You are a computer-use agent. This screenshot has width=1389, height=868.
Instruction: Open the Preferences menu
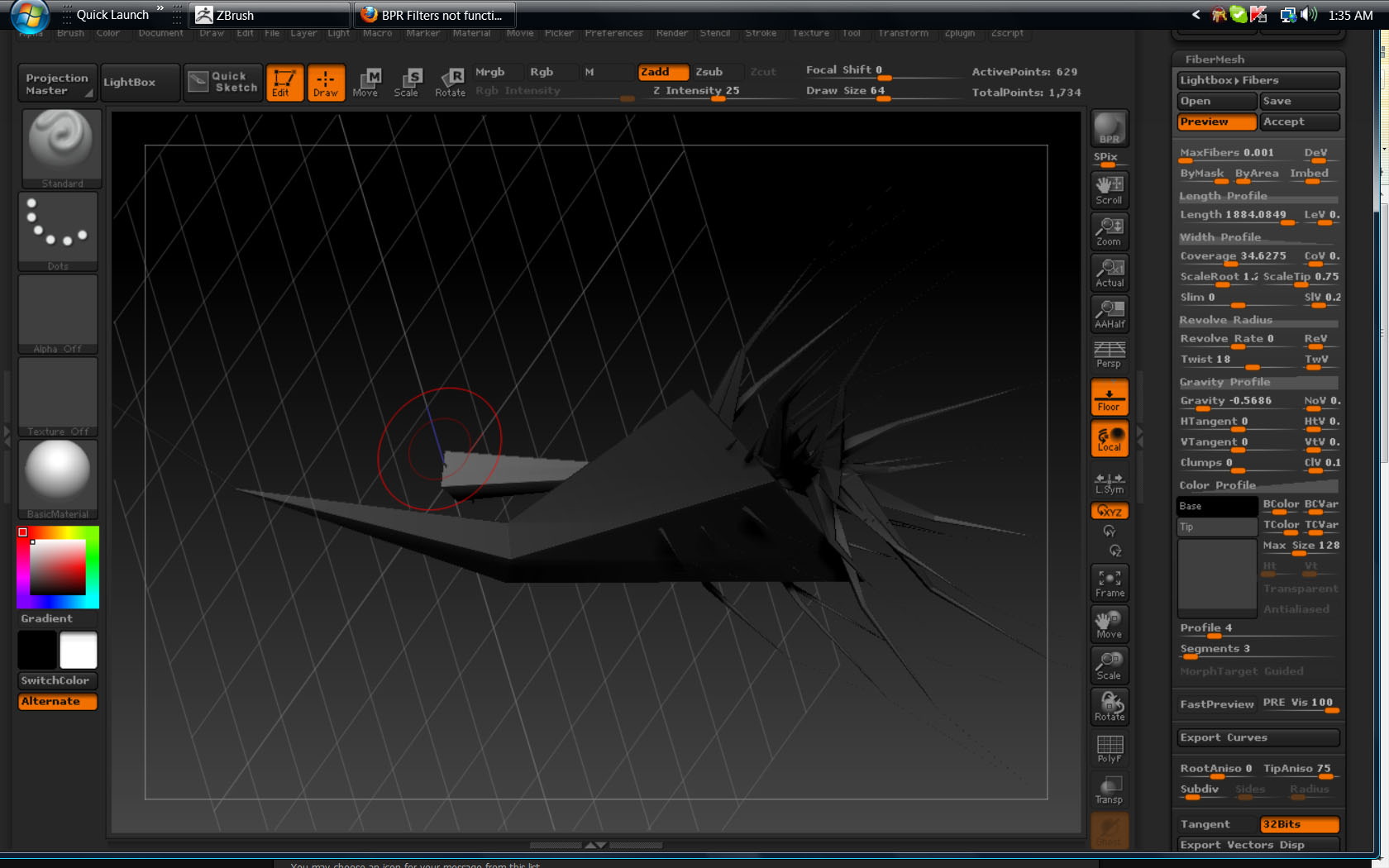point(613,33)
